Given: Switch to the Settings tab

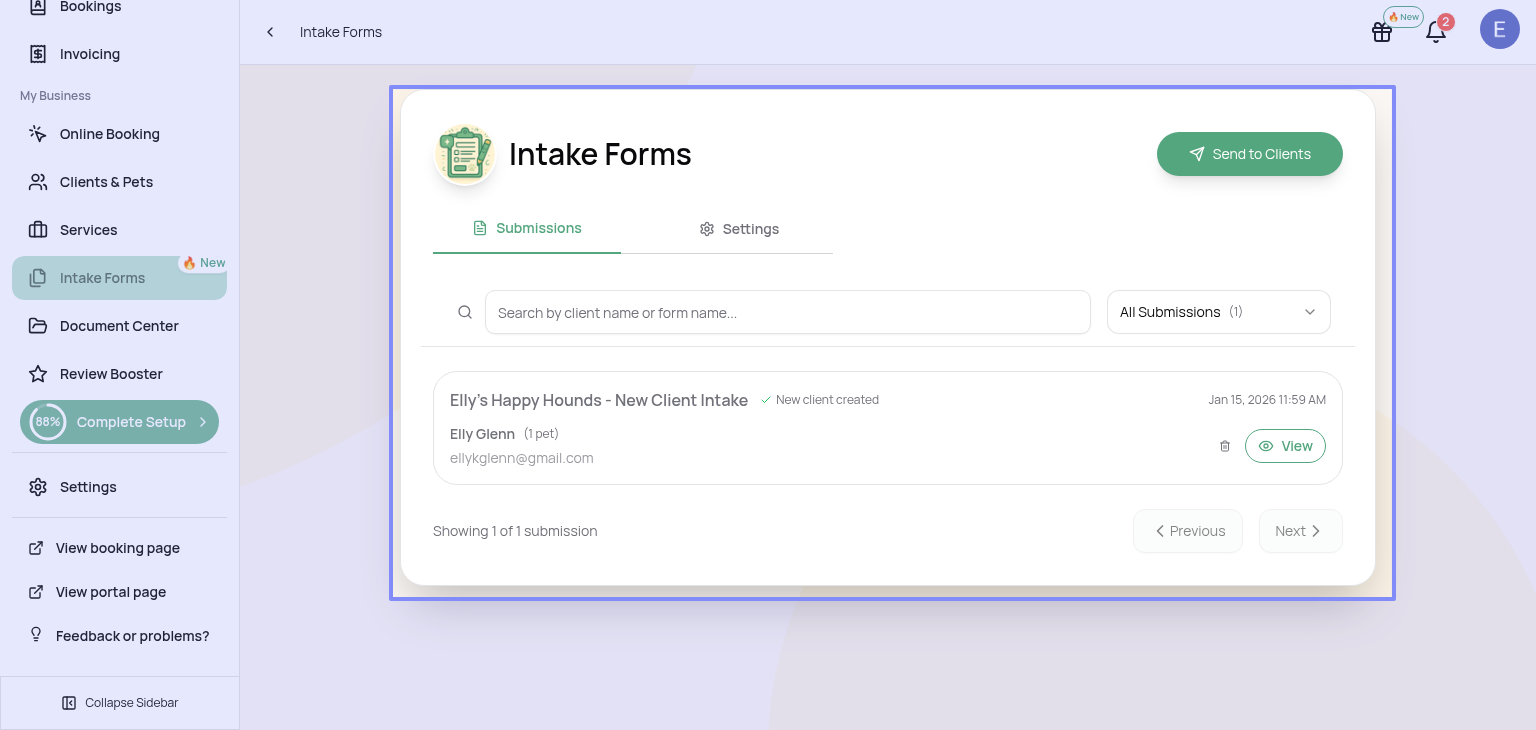Looking at the screenshot, I should point(739,229).
